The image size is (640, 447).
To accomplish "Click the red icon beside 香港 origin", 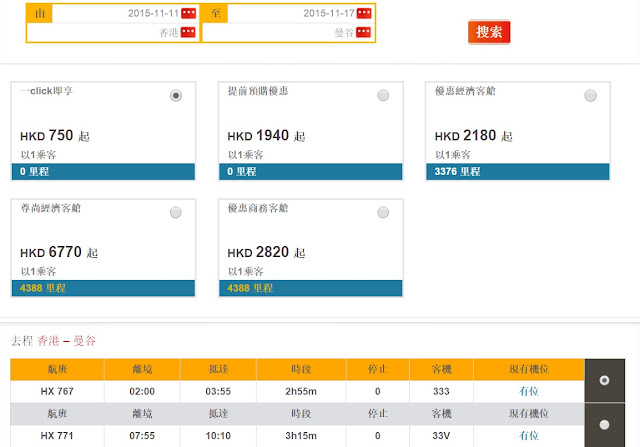I will coord(188,32).
